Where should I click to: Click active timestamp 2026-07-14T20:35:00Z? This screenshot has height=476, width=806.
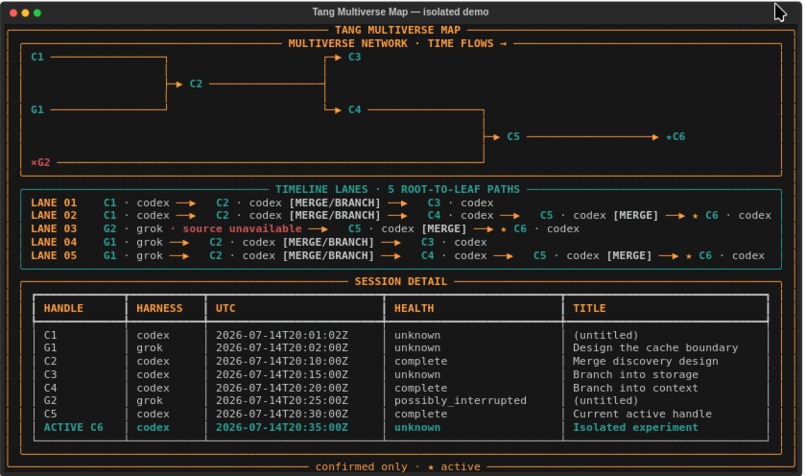pos(282,428)
